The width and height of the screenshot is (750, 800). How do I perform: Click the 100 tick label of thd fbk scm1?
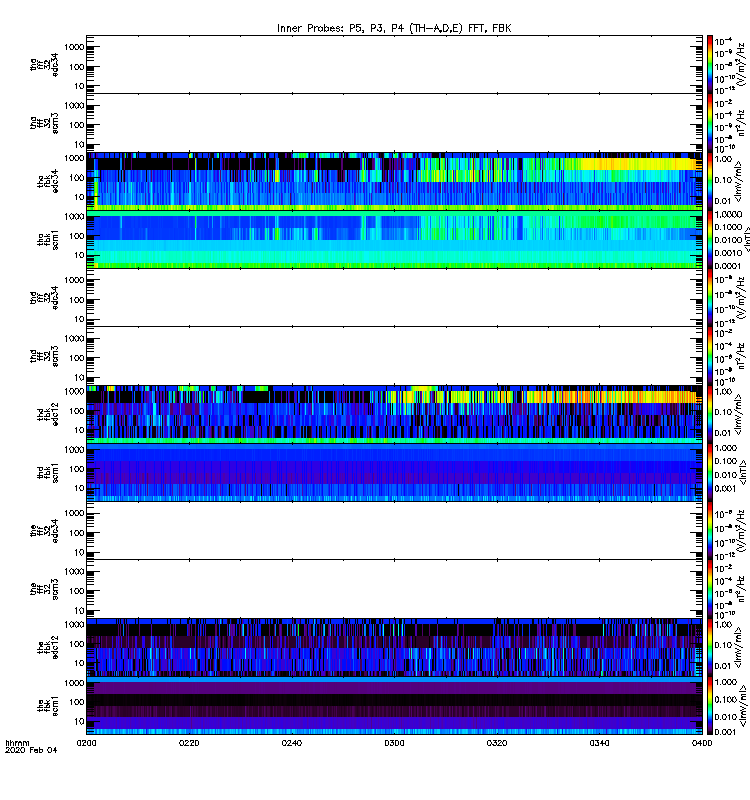click(x=77, y=469)
